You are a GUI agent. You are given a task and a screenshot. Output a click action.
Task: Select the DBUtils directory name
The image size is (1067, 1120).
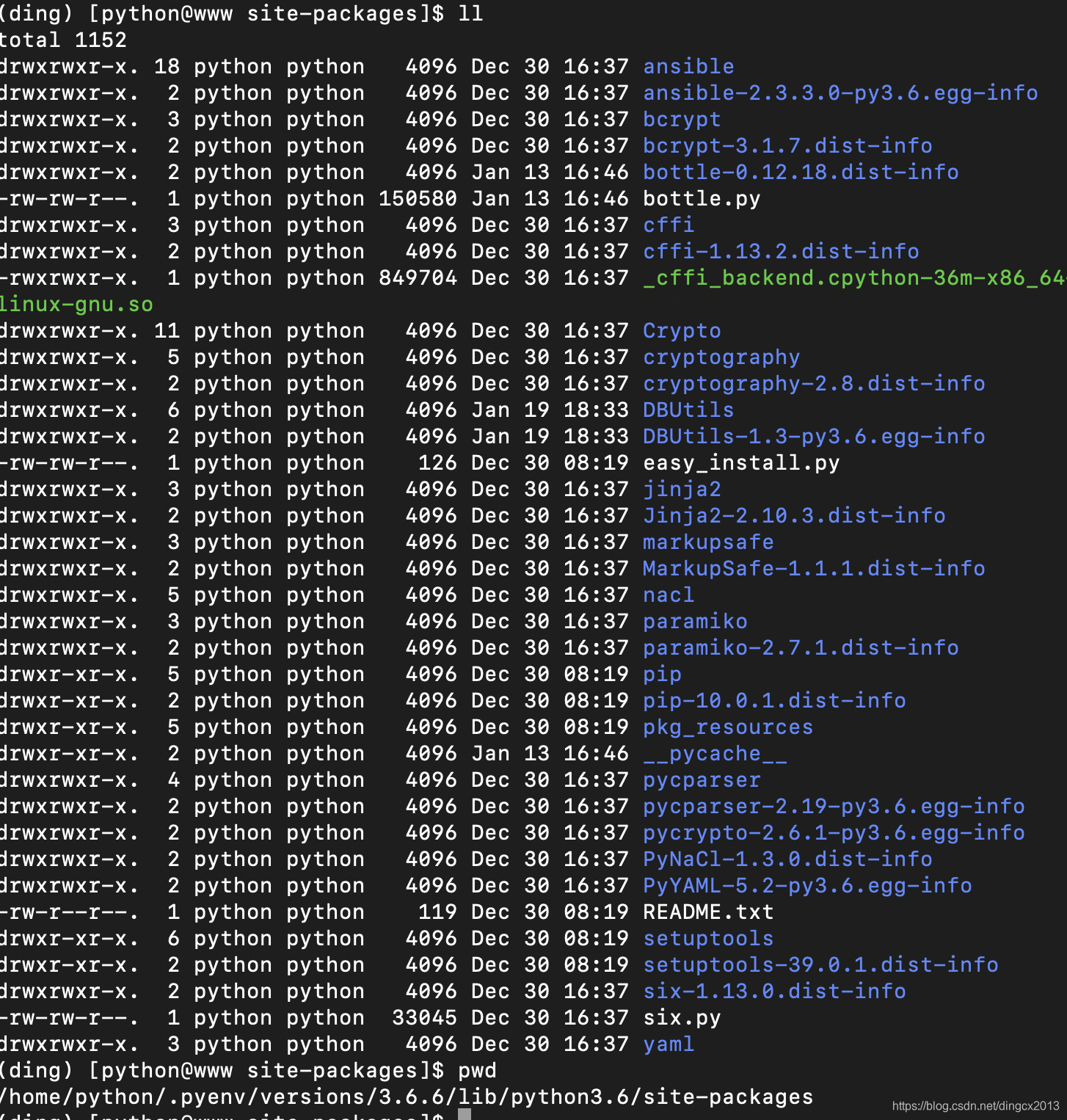tap(688, 410)
